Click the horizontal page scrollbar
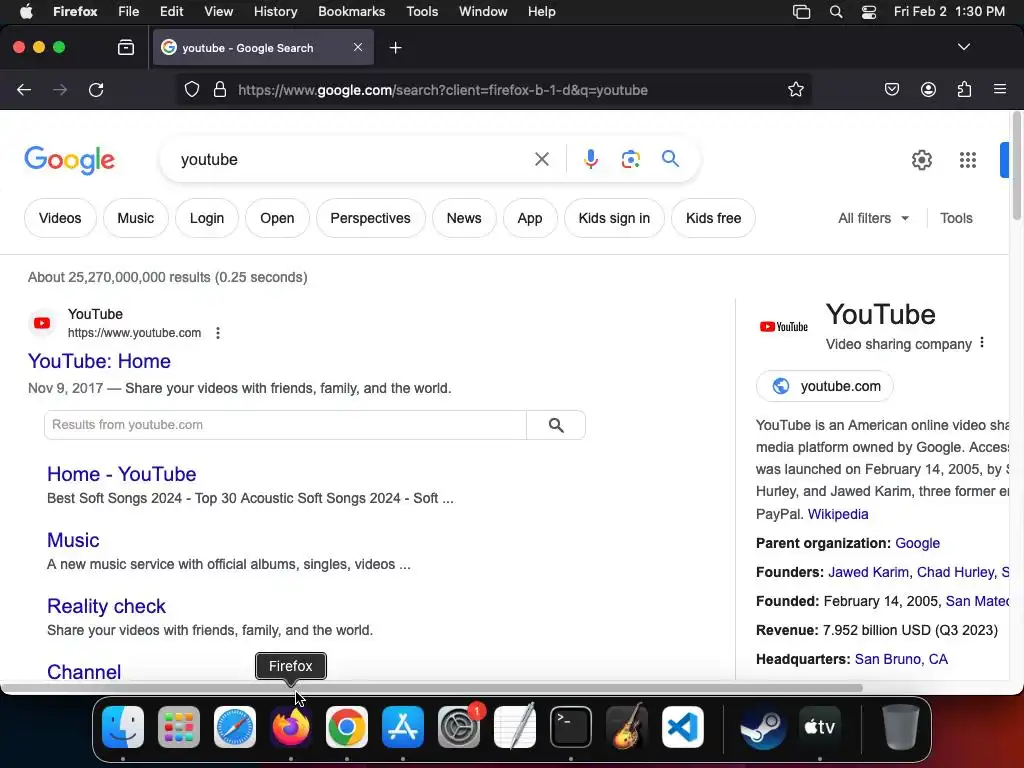 (x=431, y=688)
